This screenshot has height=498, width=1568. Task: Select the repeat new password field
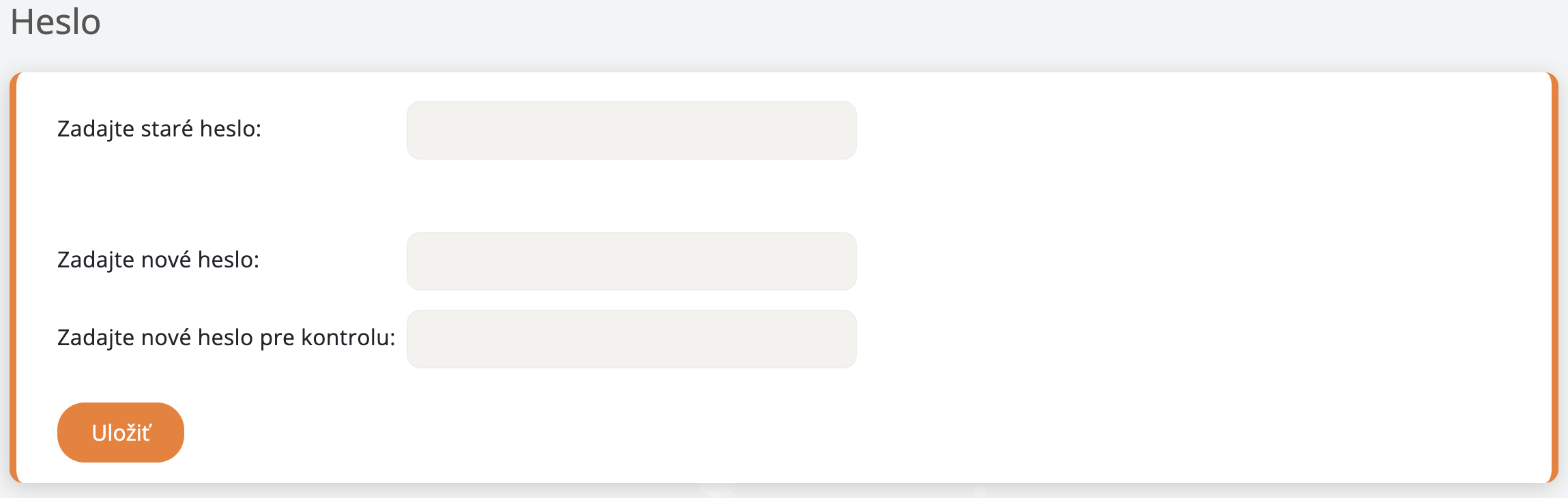(631, 339)
